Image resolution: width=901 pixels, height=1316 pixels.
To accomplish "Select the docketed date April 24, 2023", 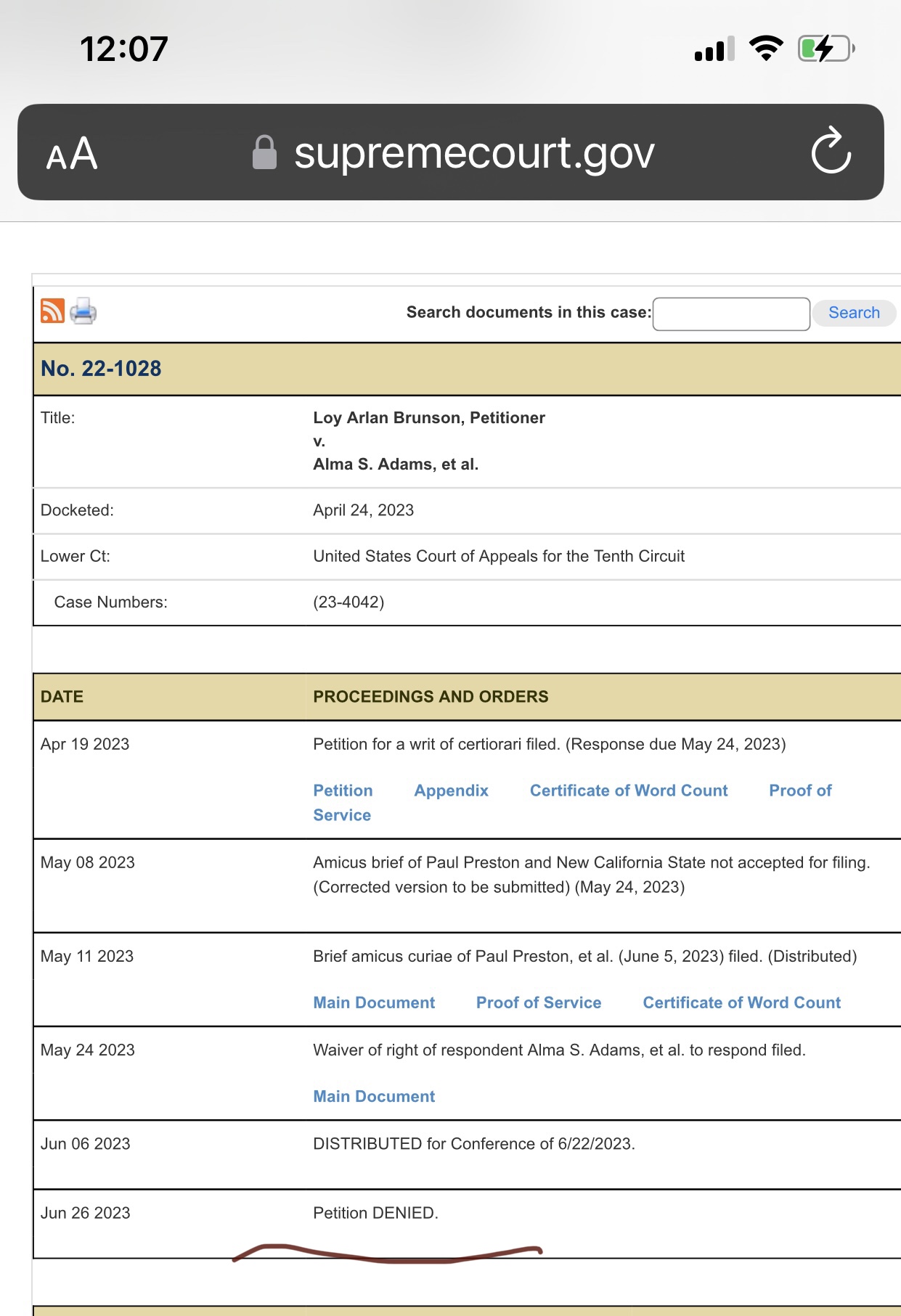I will pos(363,510).
